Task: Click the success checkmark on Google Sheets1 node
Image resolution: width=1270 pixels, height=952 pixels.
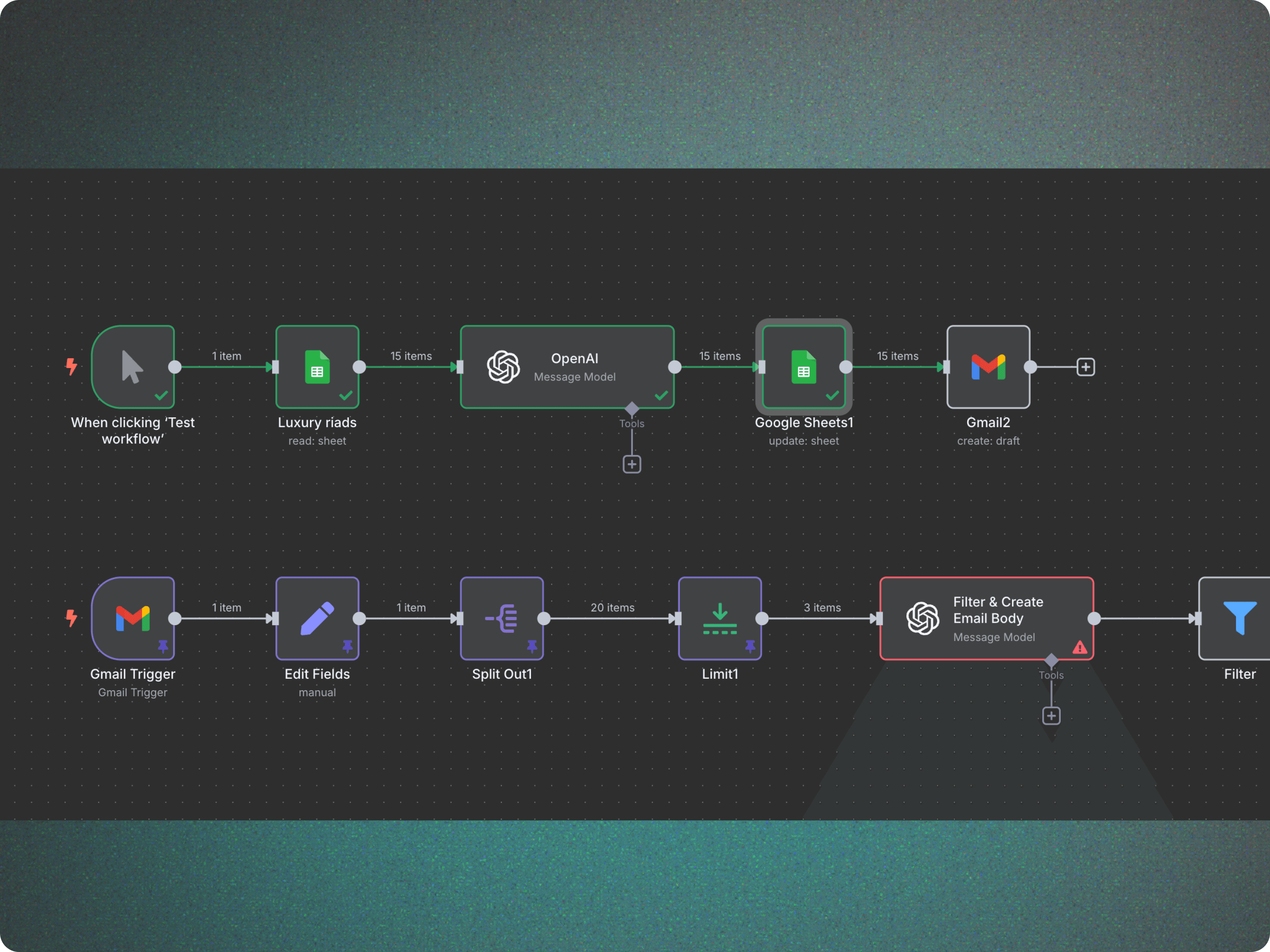Action: (x=833, y=395)
